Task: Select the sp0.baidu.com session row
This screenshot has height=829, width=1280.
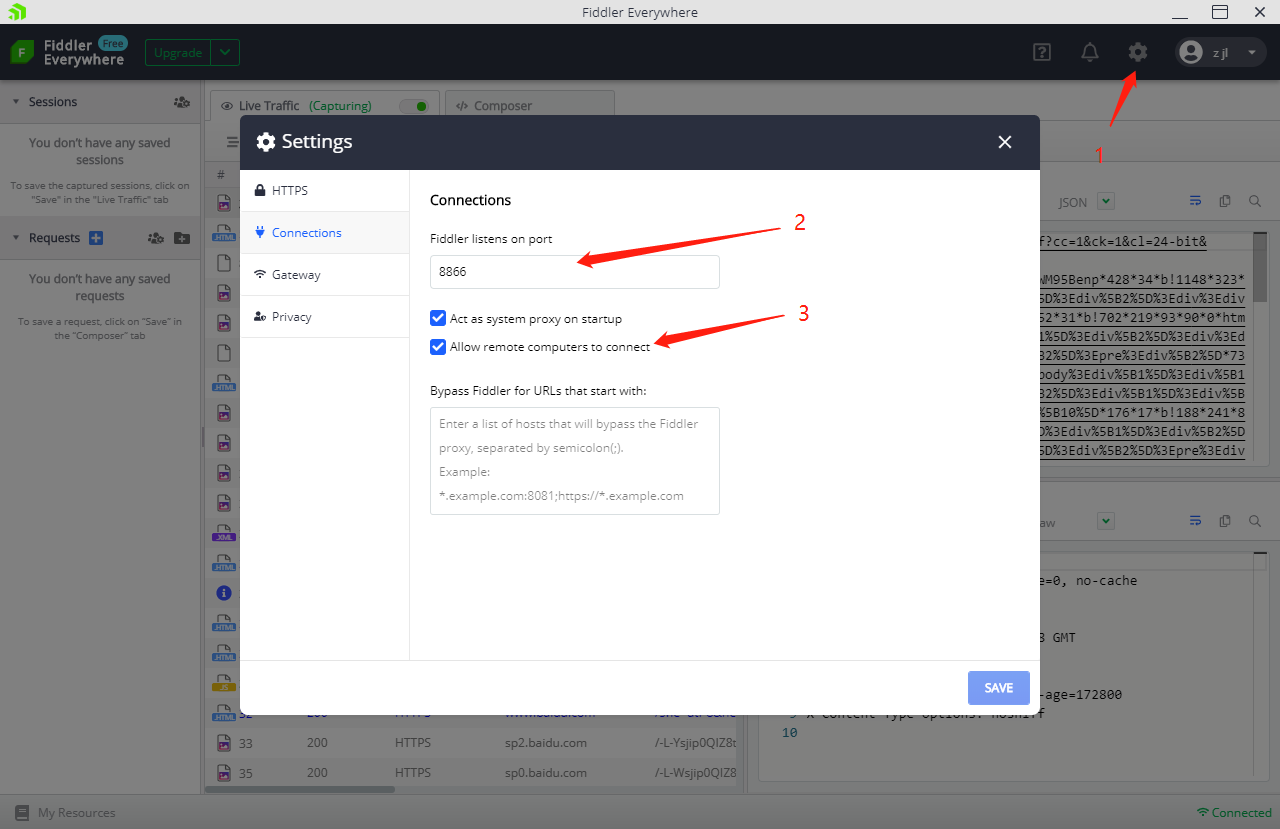Action: pyautogui.click(x=472, y=773)
